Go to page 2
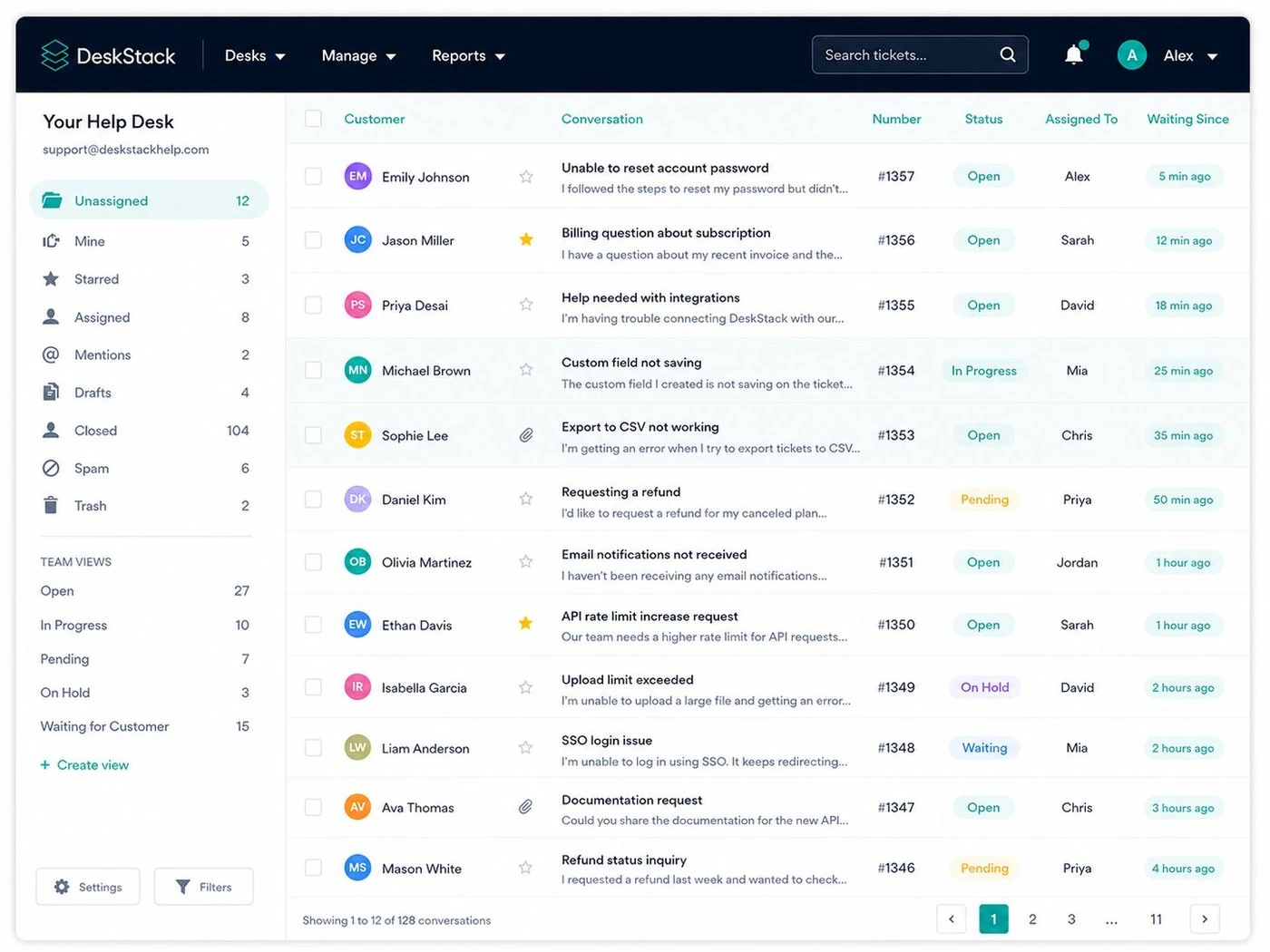The width and height of the screenshot is (1270, 952). click(x=1032, y=918)
